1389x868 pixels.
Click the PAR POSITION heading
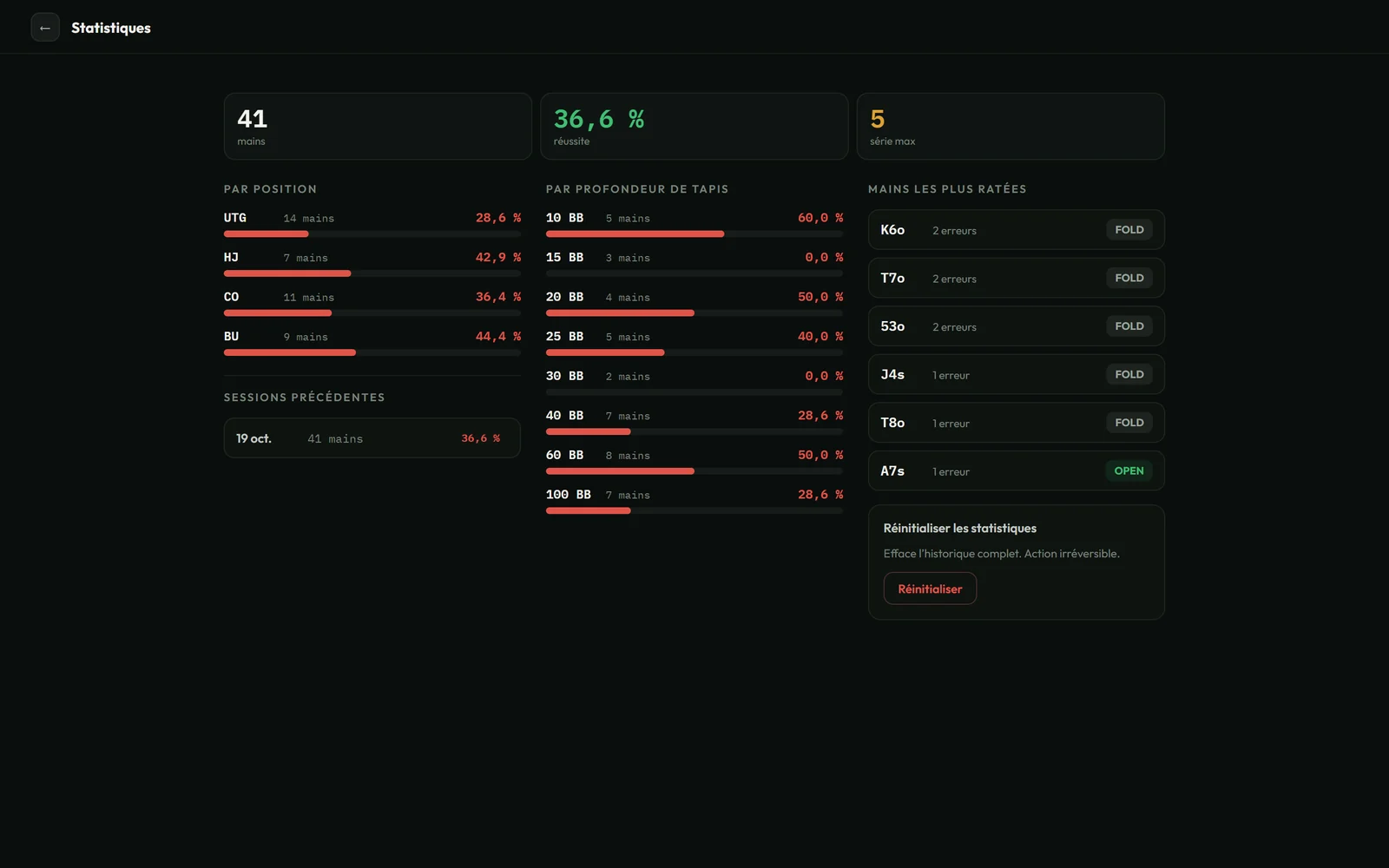pos(270,189)
